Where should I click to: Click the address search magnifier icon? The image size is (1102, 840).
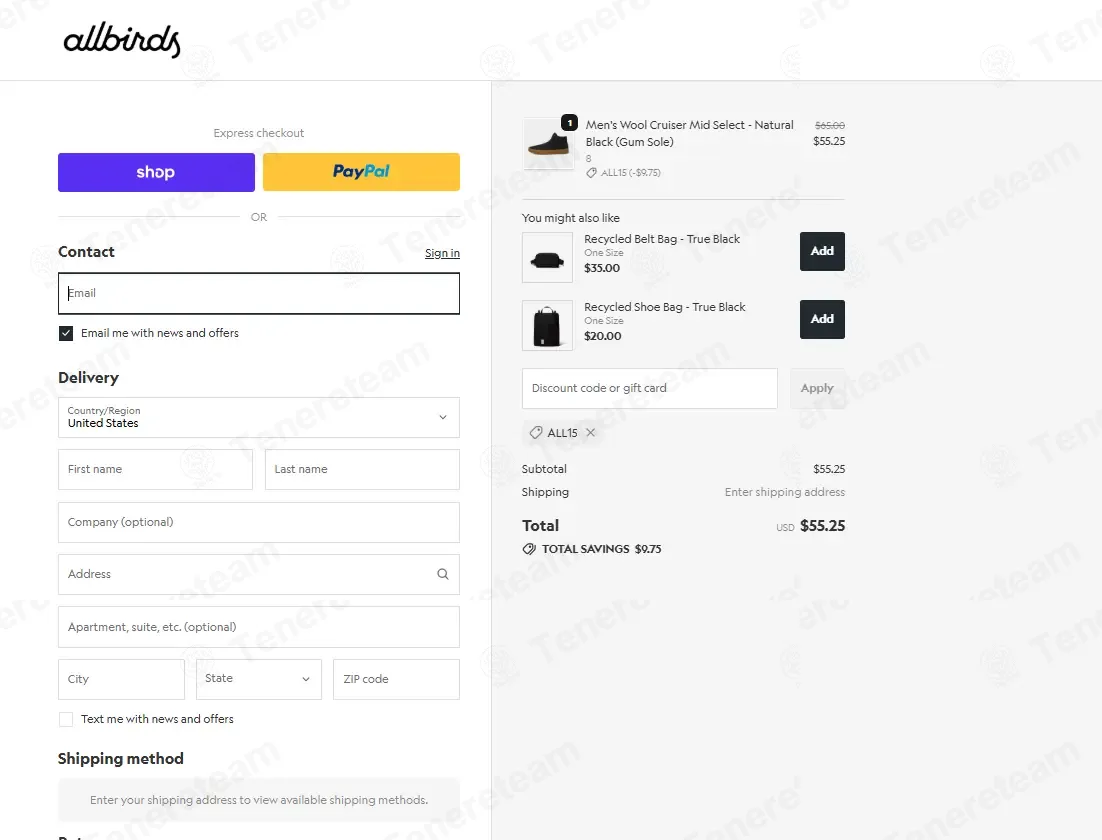[443, 574]
